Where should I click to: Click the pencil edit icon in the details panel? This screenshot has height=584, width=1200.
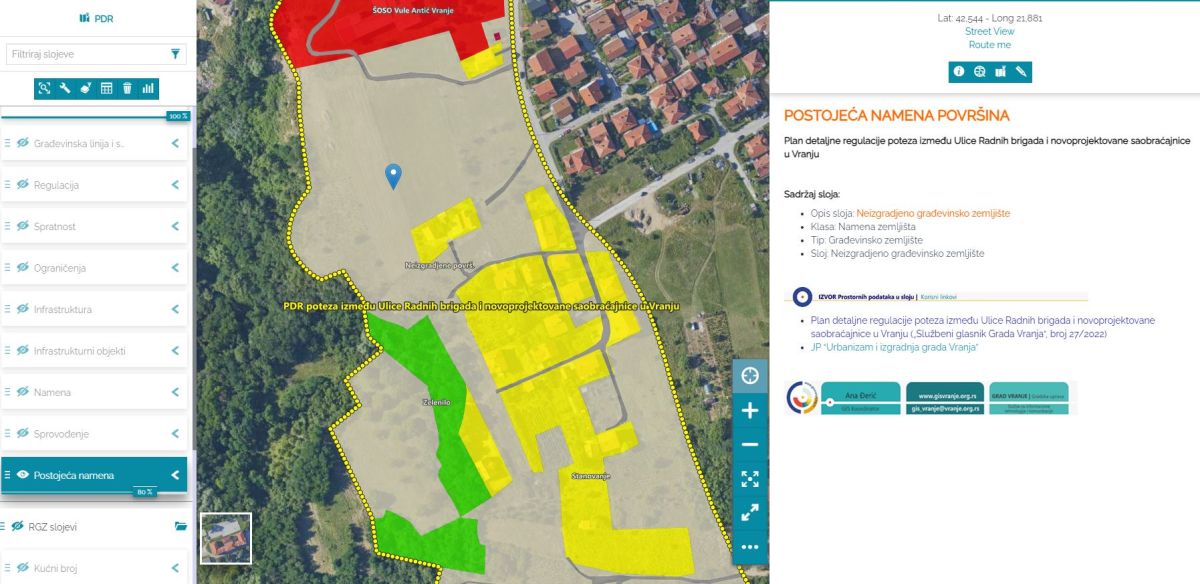(x=1021, y=72)
